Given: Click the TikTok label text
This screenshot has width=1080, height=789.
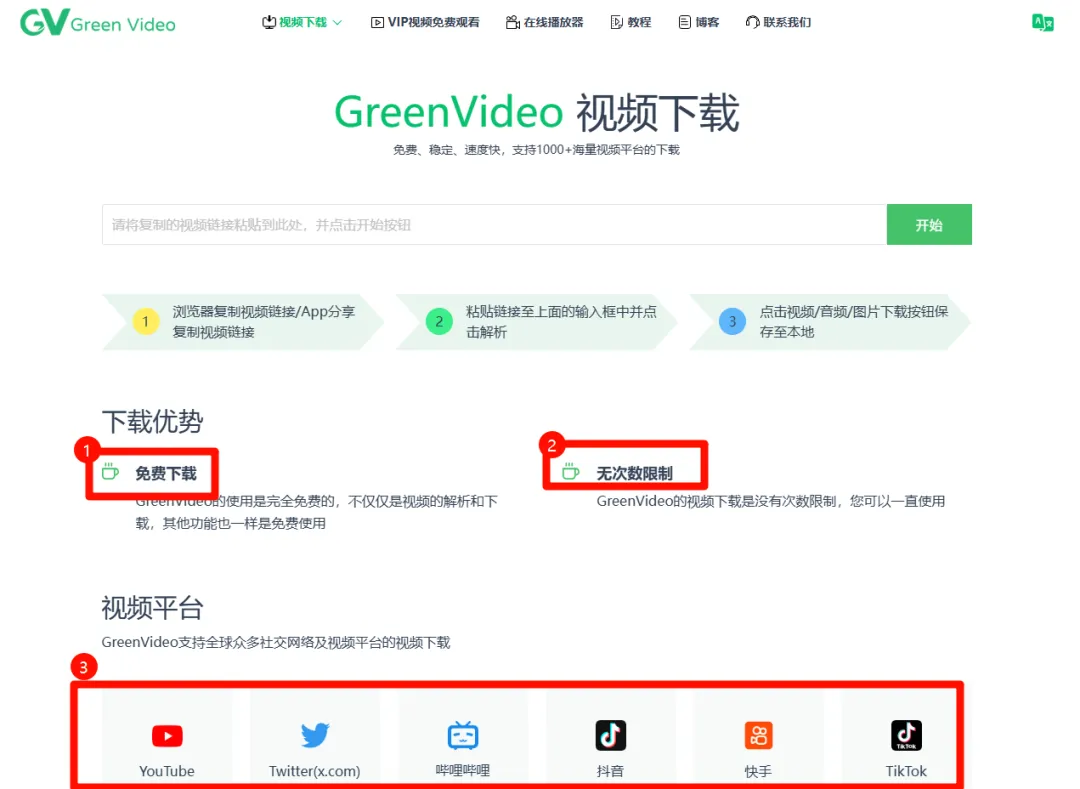Looking at the screenshot, I should click(x=906, y=771).
